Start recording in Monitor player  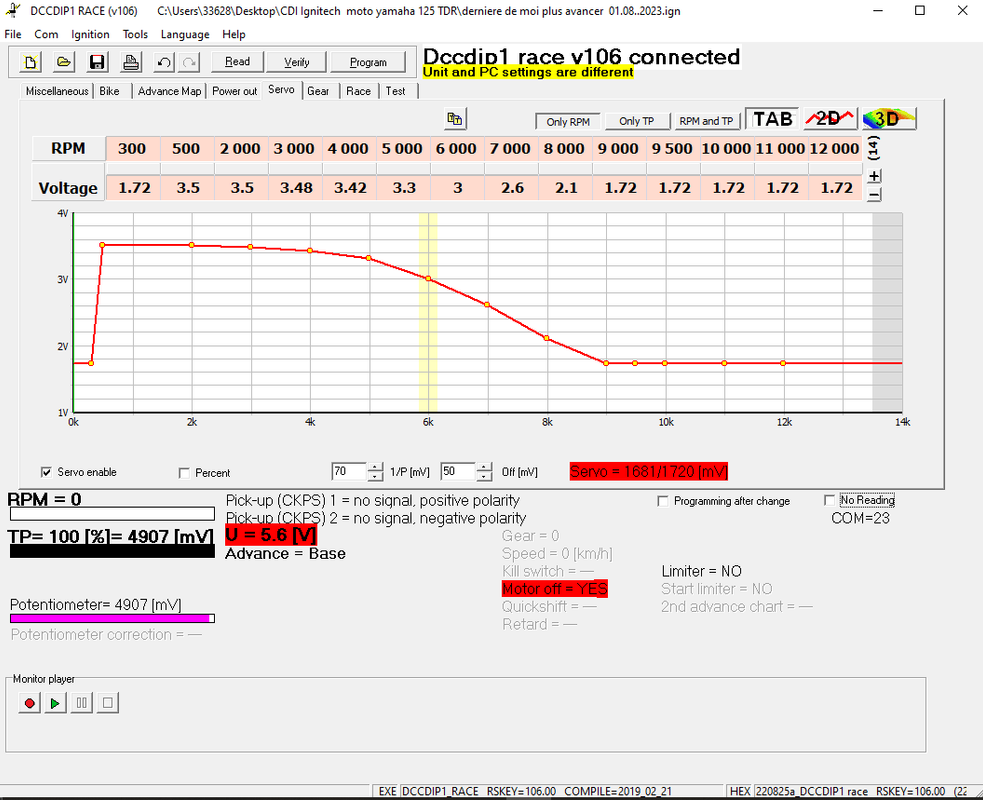click(x=29, y=703)
